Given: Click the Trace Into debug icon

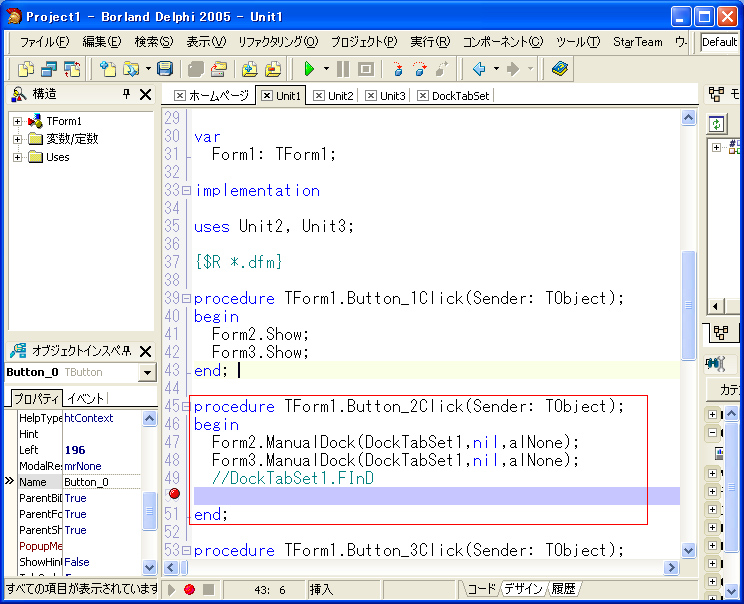Looking at the screenshot, I should [x=398, y=69].
